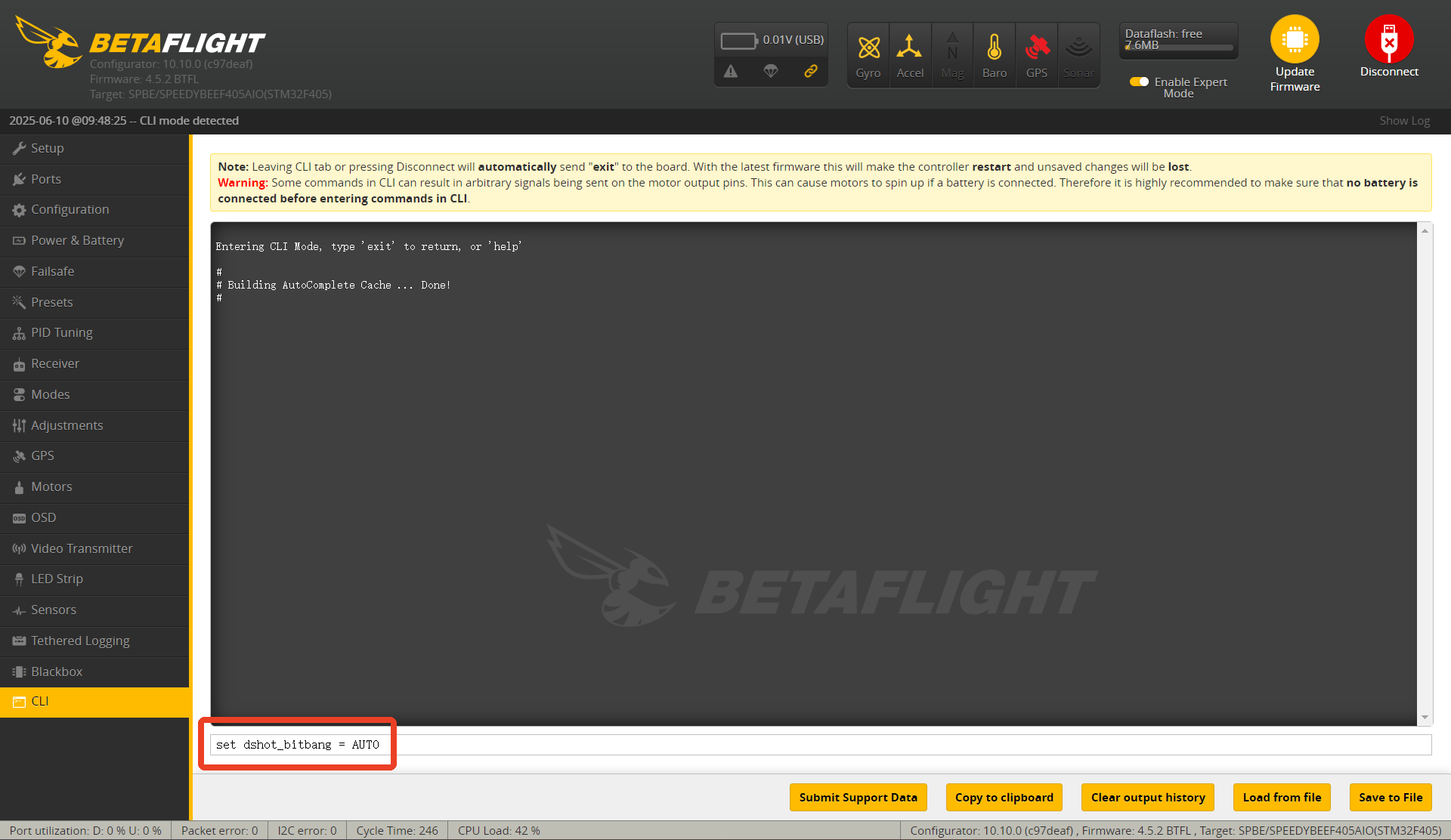Click the Baro sensor icon
Screen dimensions: 1451x840
point(995,48)
